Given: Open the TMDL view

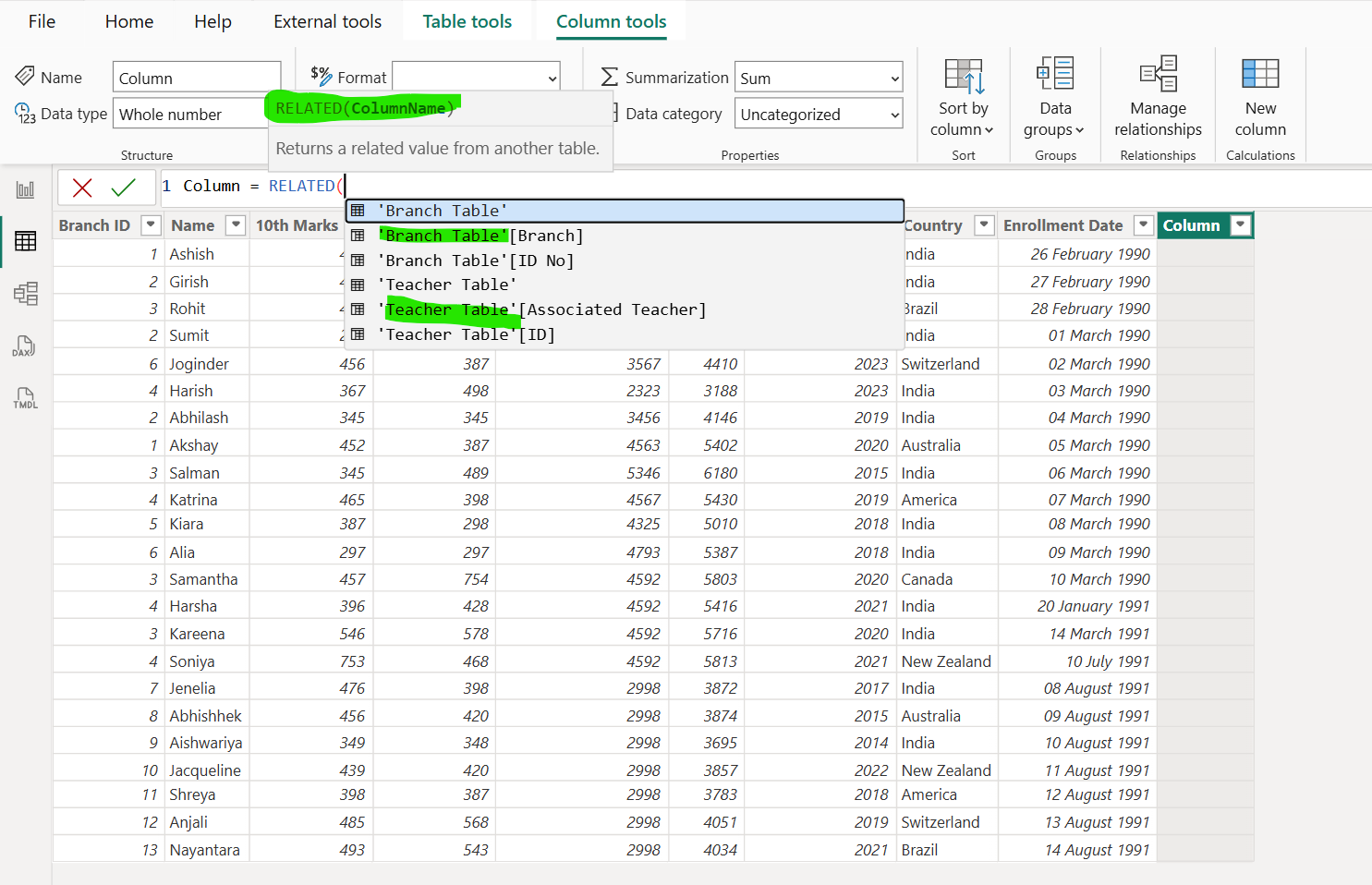Looking at the screenshot, I should point(25,398).
